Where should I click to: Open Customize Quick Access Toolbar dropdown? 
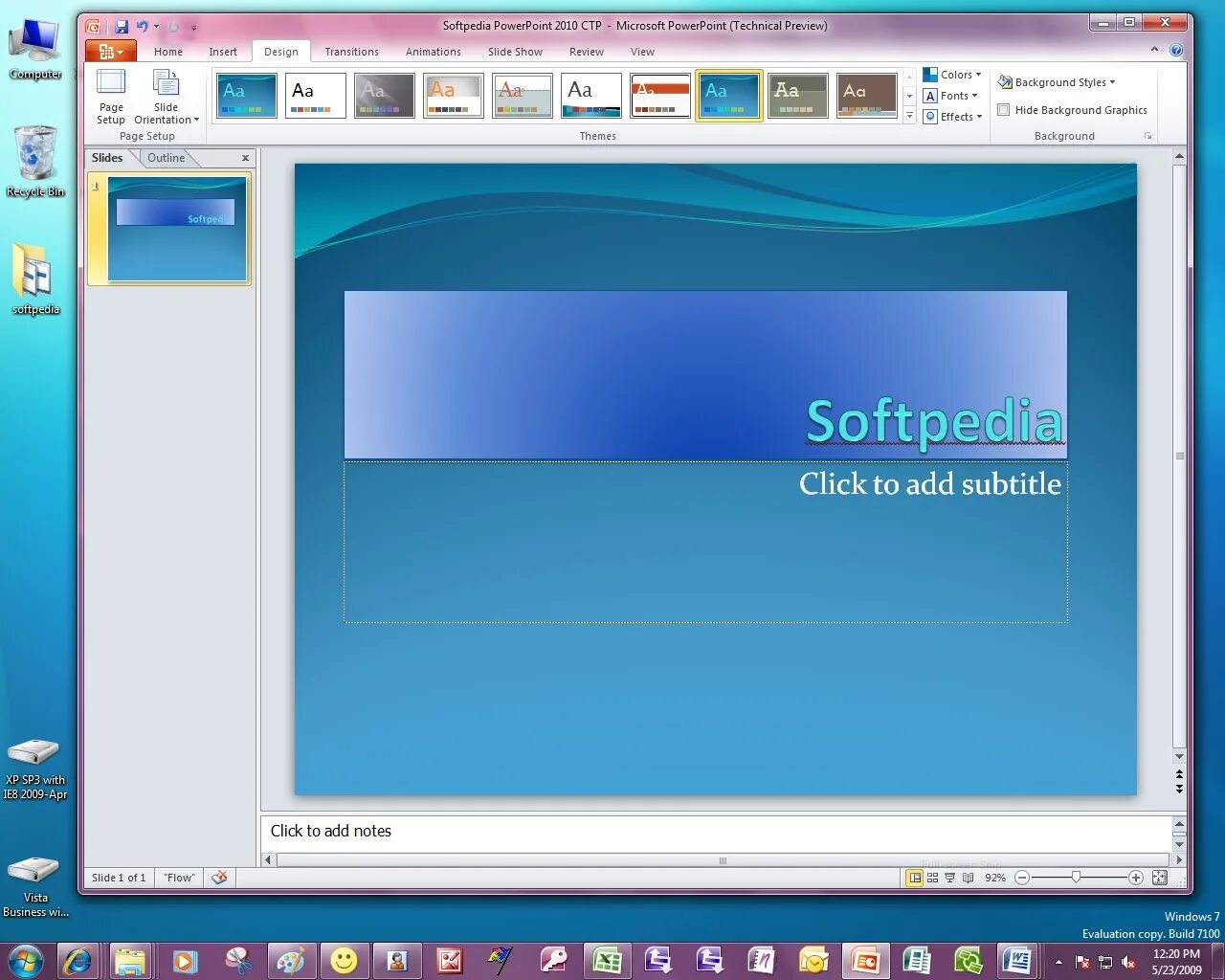pos(193,28)
